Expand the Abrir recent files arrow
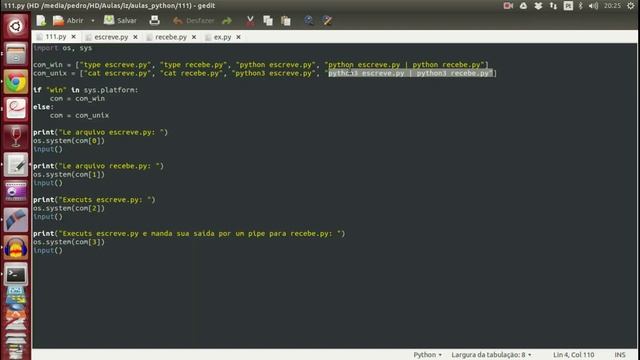Screen dimensions: 640x360 (x=93, y=20)
